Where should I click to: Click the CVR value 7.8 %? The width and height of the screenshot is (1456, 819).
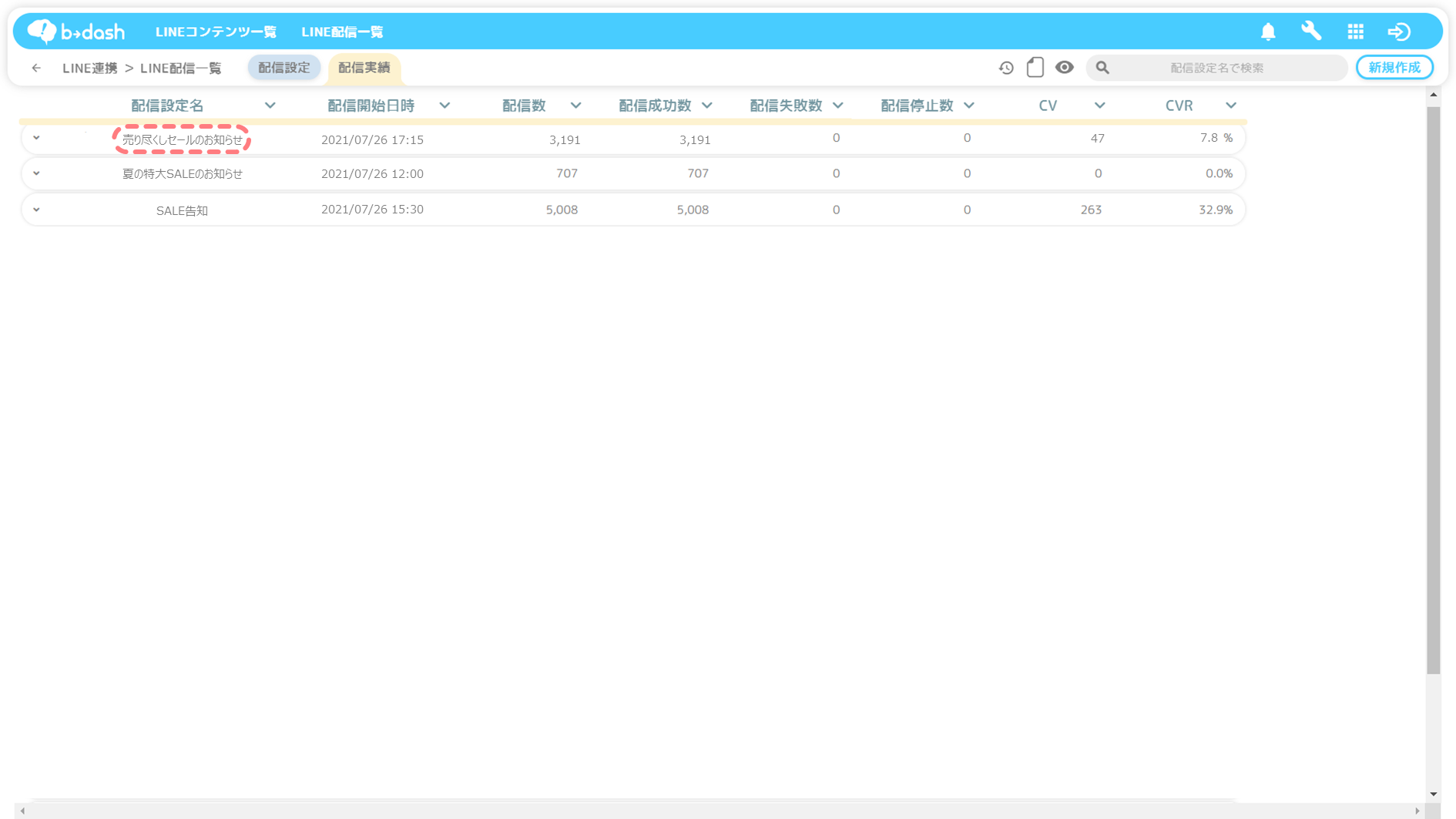click(1216, 138)
